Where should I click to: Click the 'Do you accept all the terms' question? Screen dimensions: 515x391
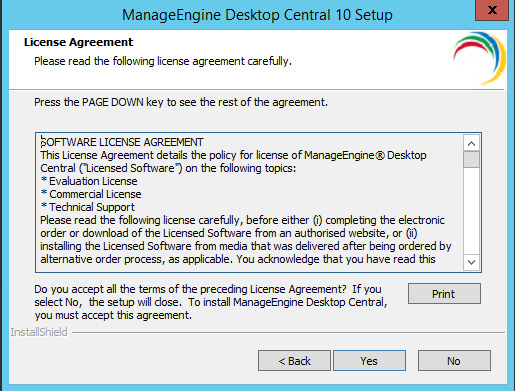coord(211,302)
